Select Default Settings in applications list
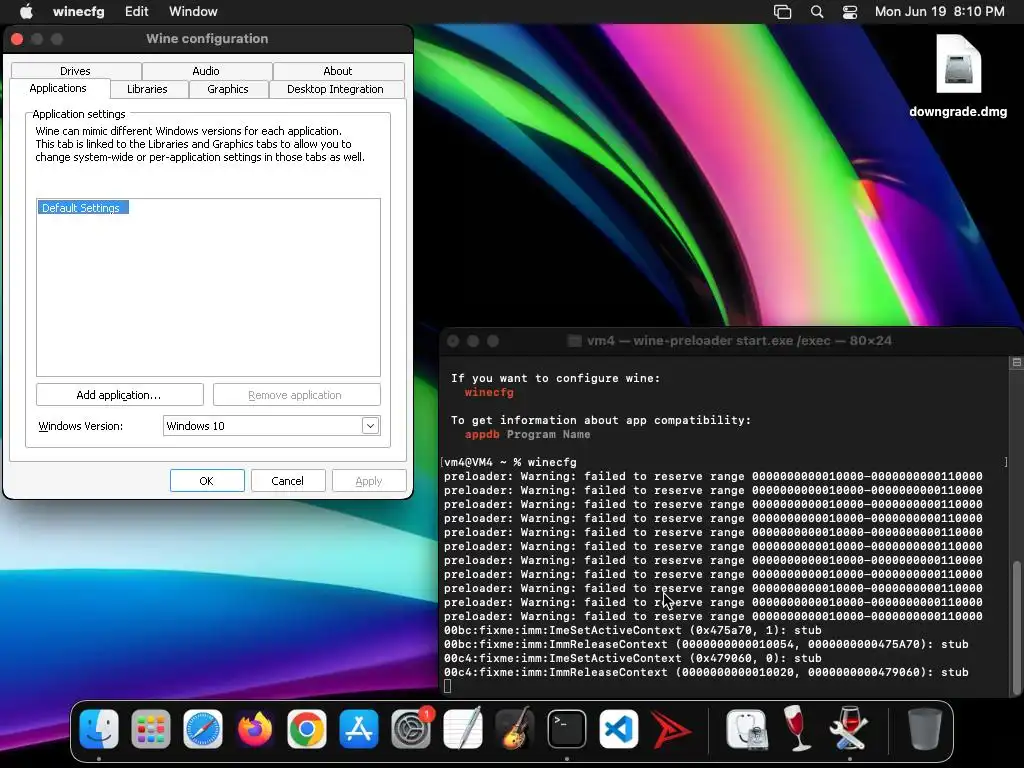Viewport: 1024px width, 768px height. pos(82,208)
